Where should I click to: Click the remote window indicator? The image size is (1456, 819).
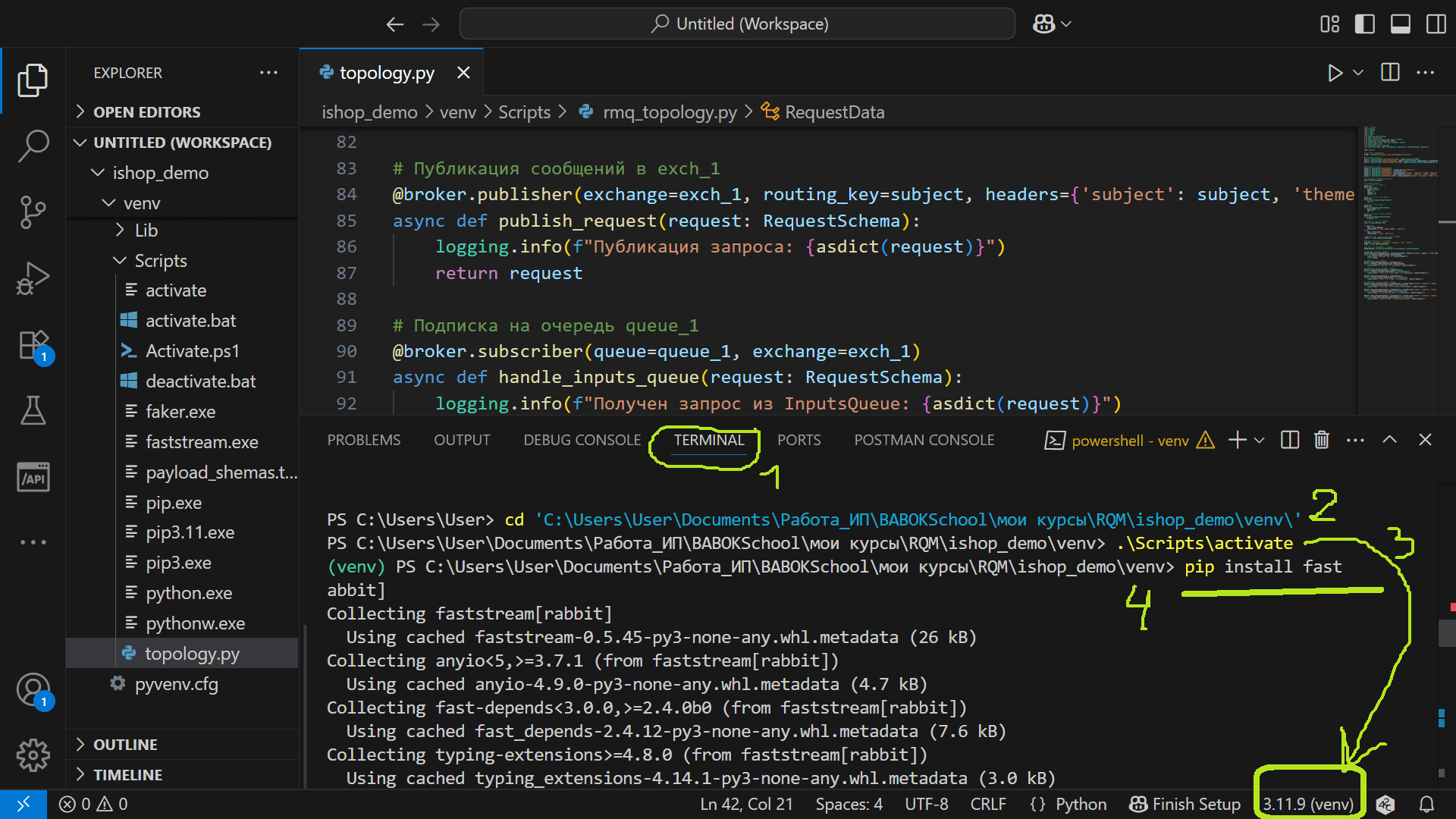tap(23, 804)
